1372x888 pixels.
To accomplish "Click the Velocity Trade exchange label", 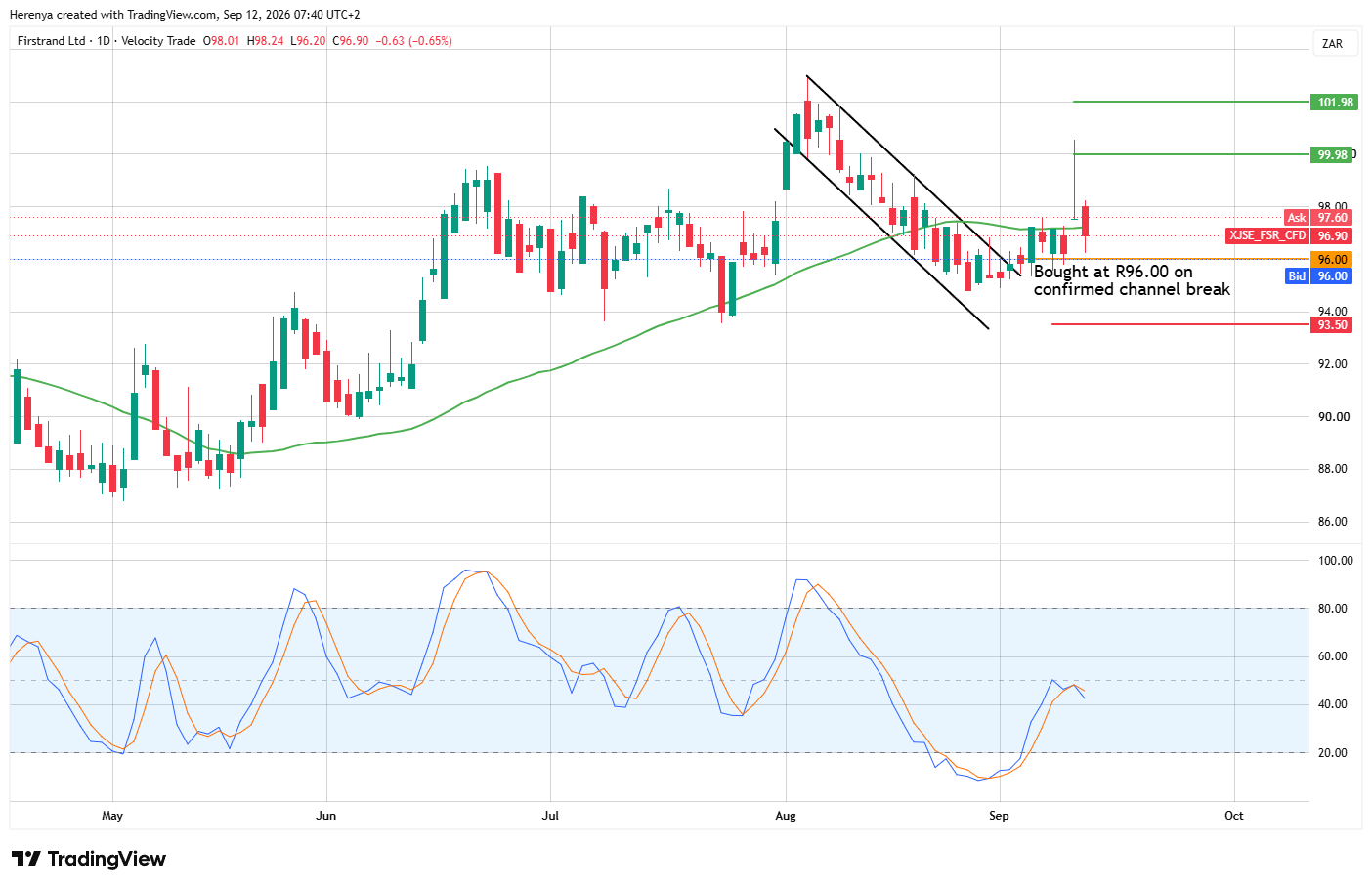I will click(158, 41).
